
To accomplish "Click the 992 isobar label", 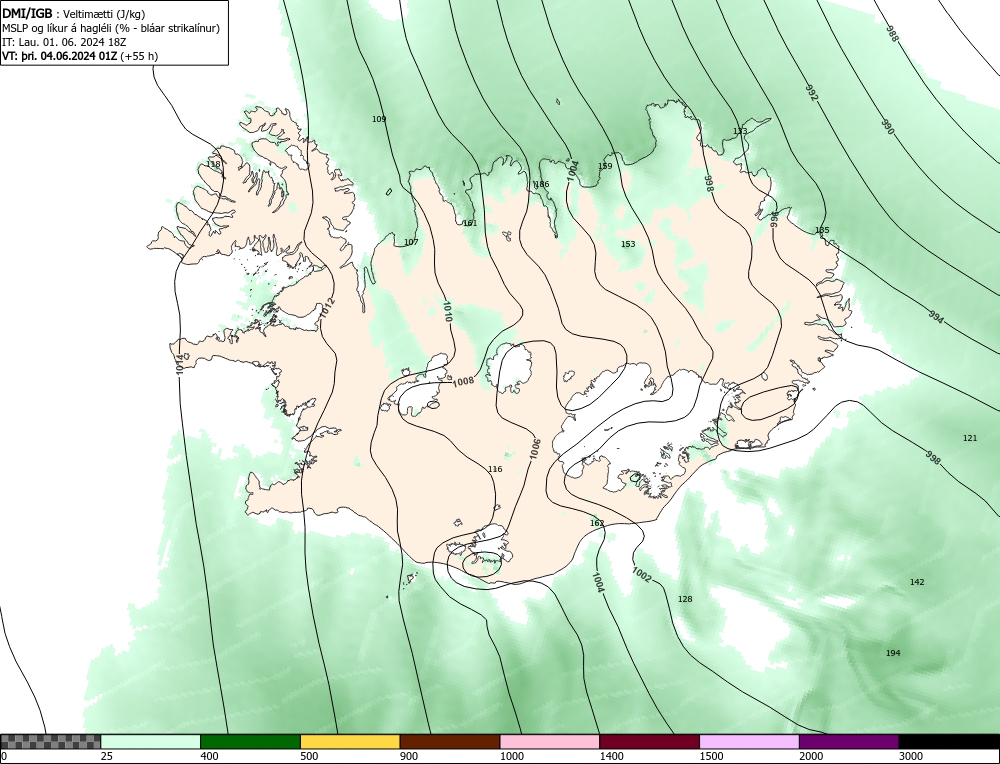I will (x=811, y=92).
